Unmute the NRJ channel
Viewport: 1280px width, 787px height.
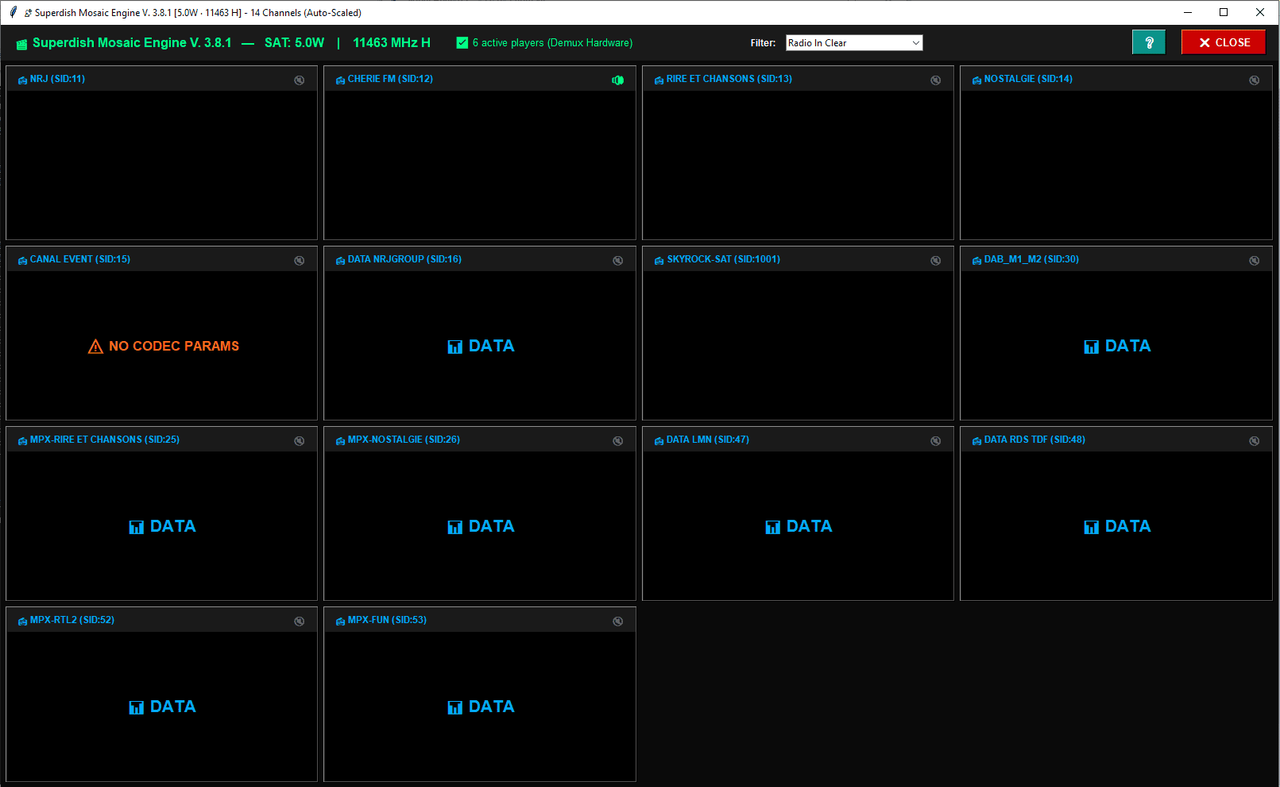click(299, 80)
